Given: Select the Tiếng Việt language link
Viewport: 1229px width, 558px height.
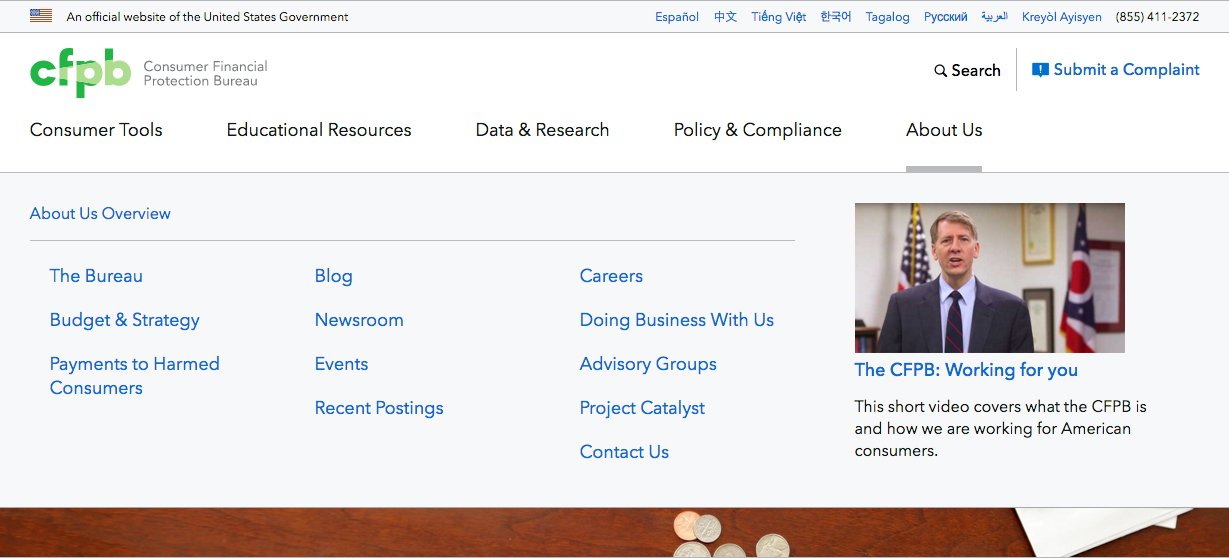Looking at the screenshot, I should pyautogui.click(x=778, y=17).
